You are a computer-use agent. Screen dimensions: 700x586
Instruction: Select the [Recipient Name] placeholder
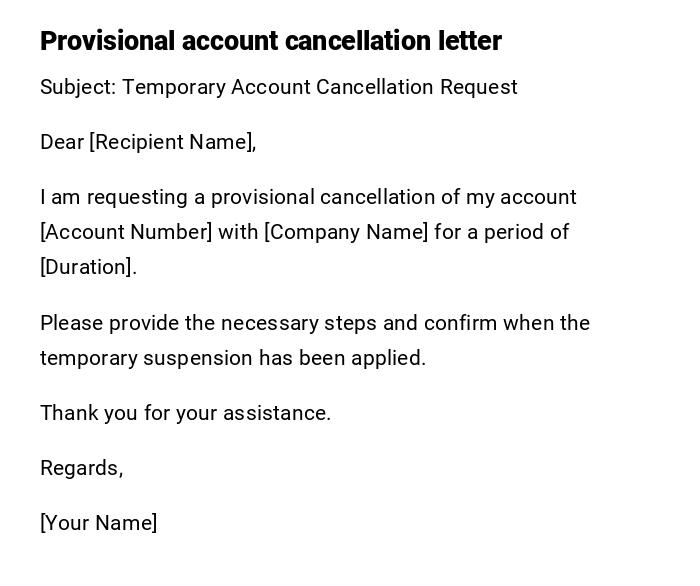point(172,142)
